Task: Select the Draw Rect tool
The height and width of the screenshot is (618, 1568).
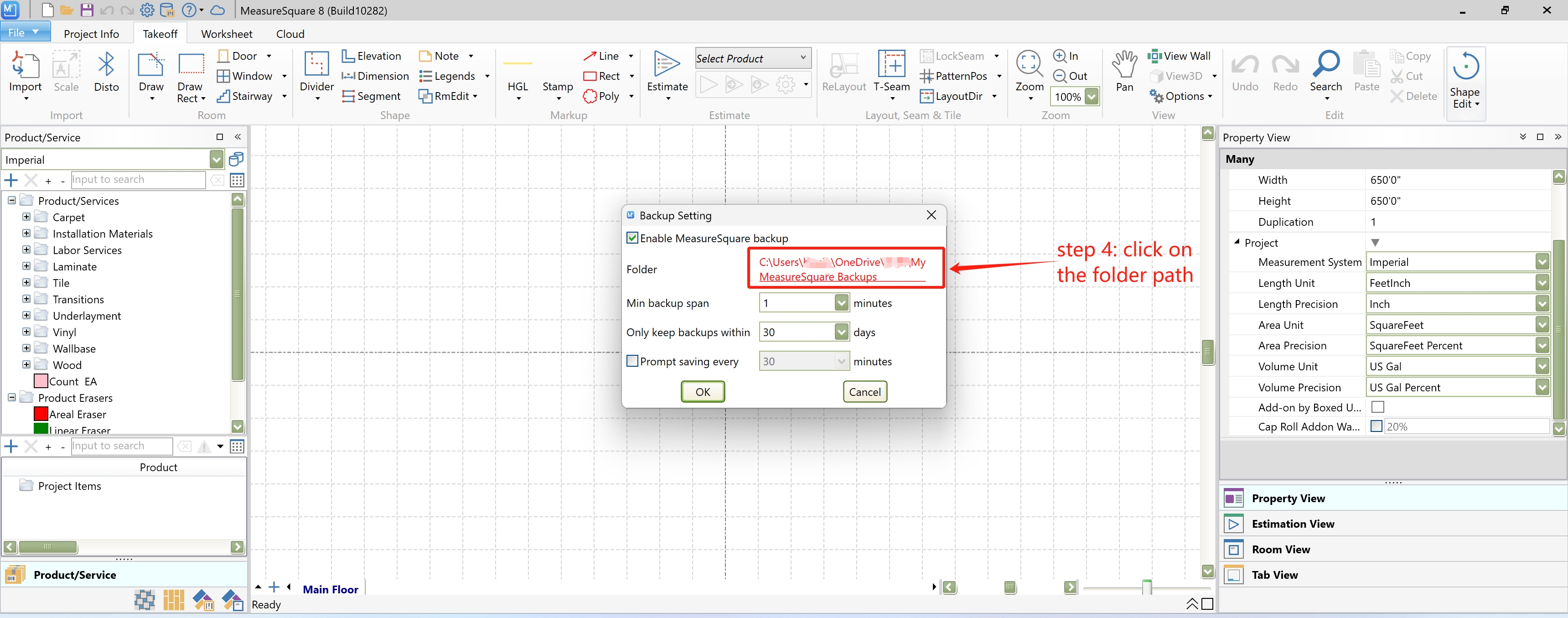Action: point(191,66)
